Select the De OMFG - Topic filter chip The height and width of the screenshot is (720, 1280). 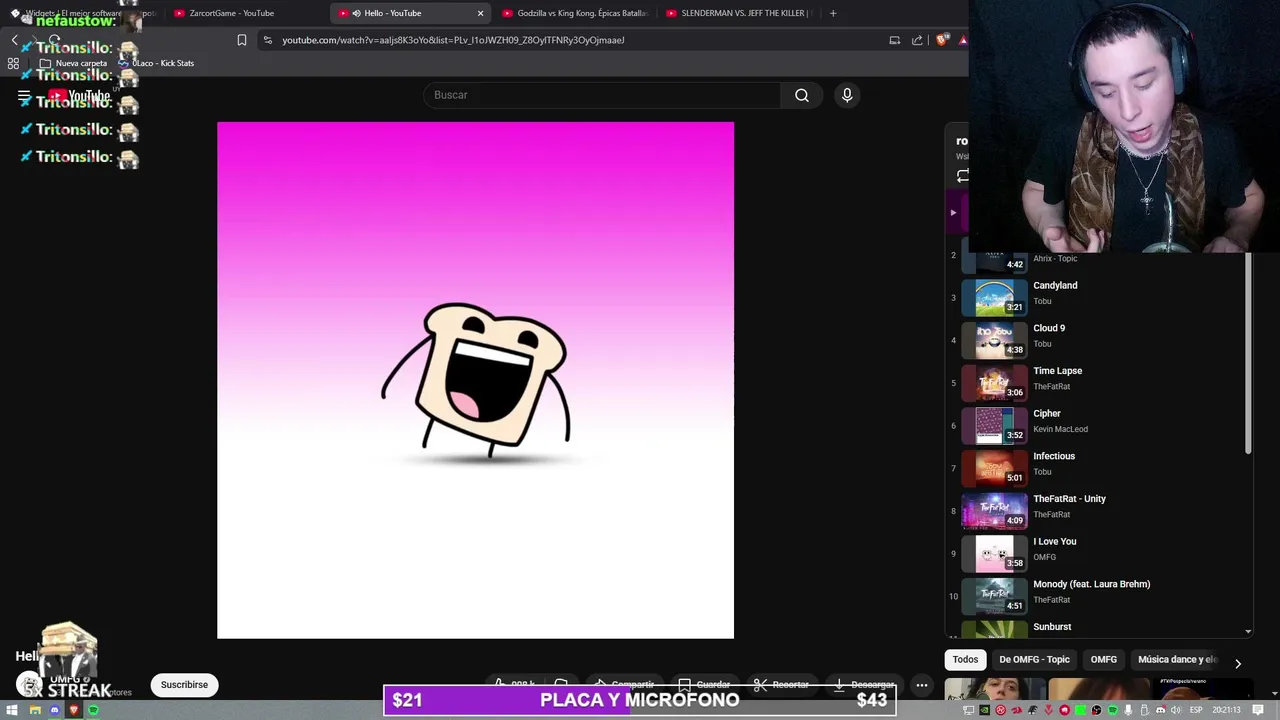pos(1034,659)
